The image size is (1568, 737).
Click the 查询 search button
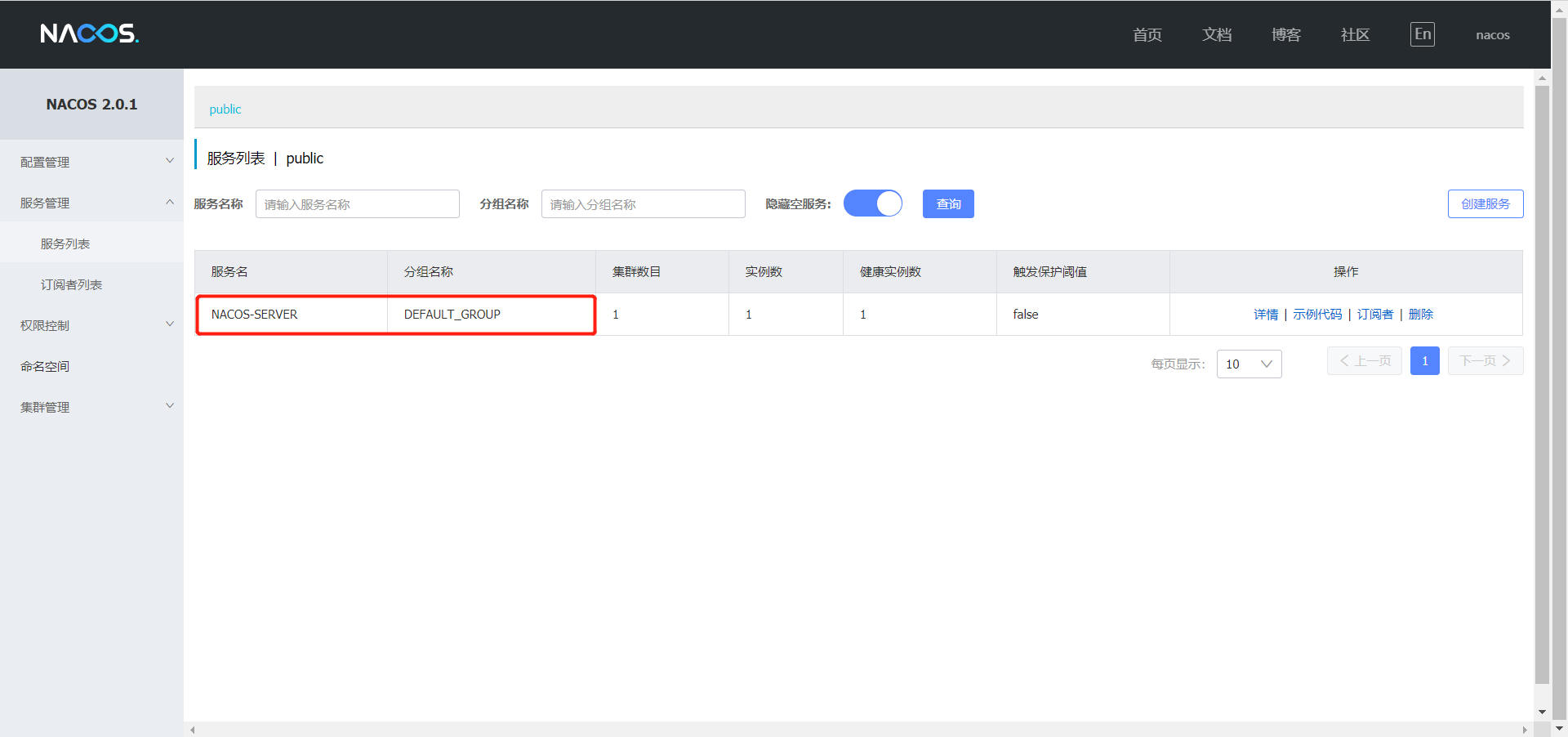(948, 203)
